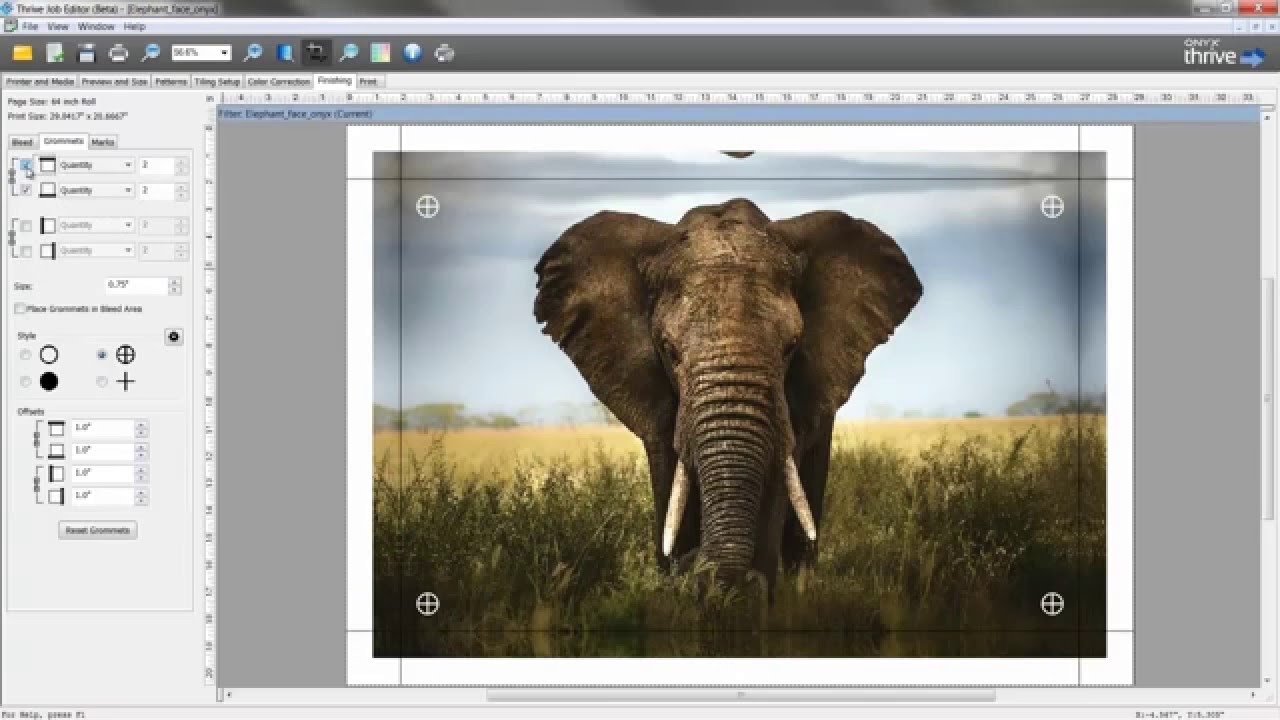The height and width of the screenshot is (720, 1280).
Task: Click the magnifier icon right of the Crop tool
Action: click(x=349, y=53)
